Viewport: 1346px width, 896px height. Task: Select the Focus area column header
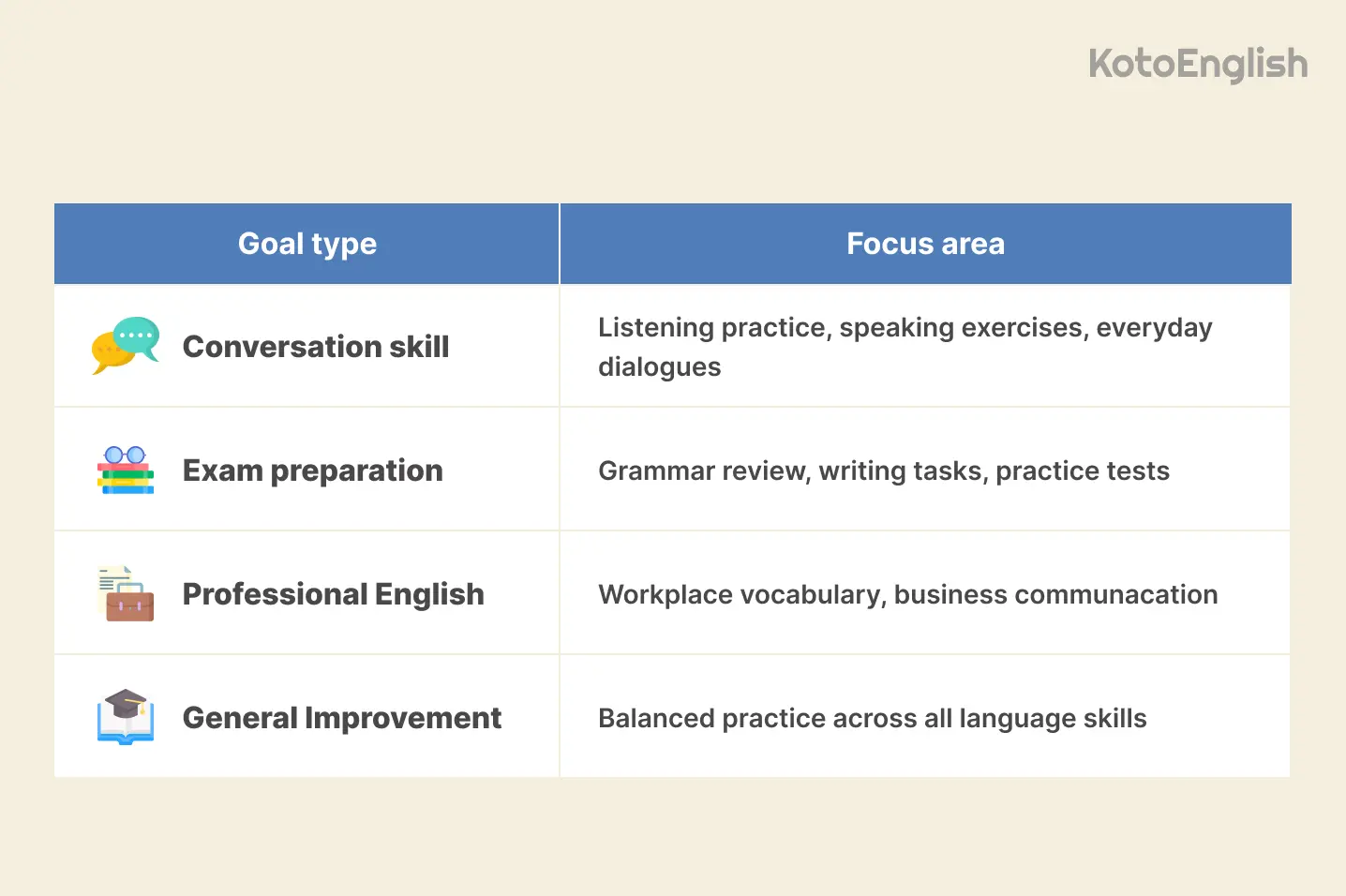(x=925, y=244)
